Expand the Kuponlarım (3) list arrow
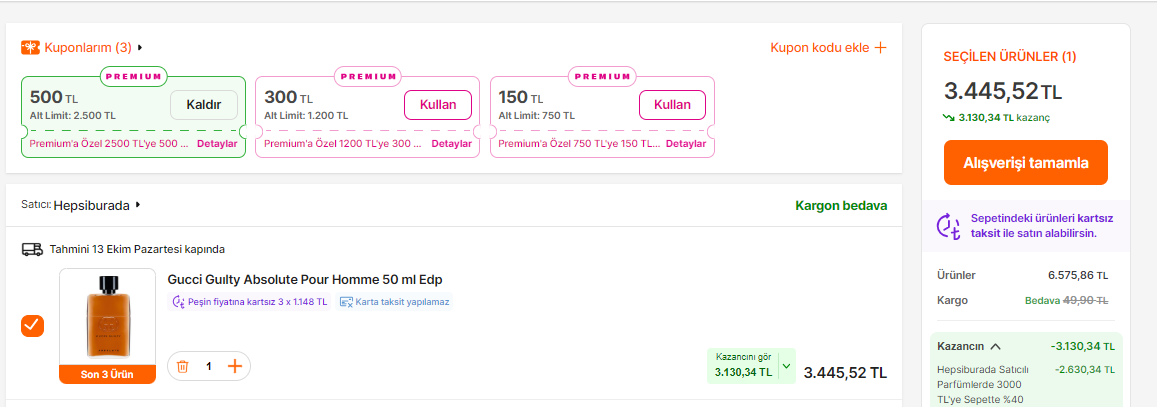The height and width of the screenshot is (407, 1157). pos(140,47)
